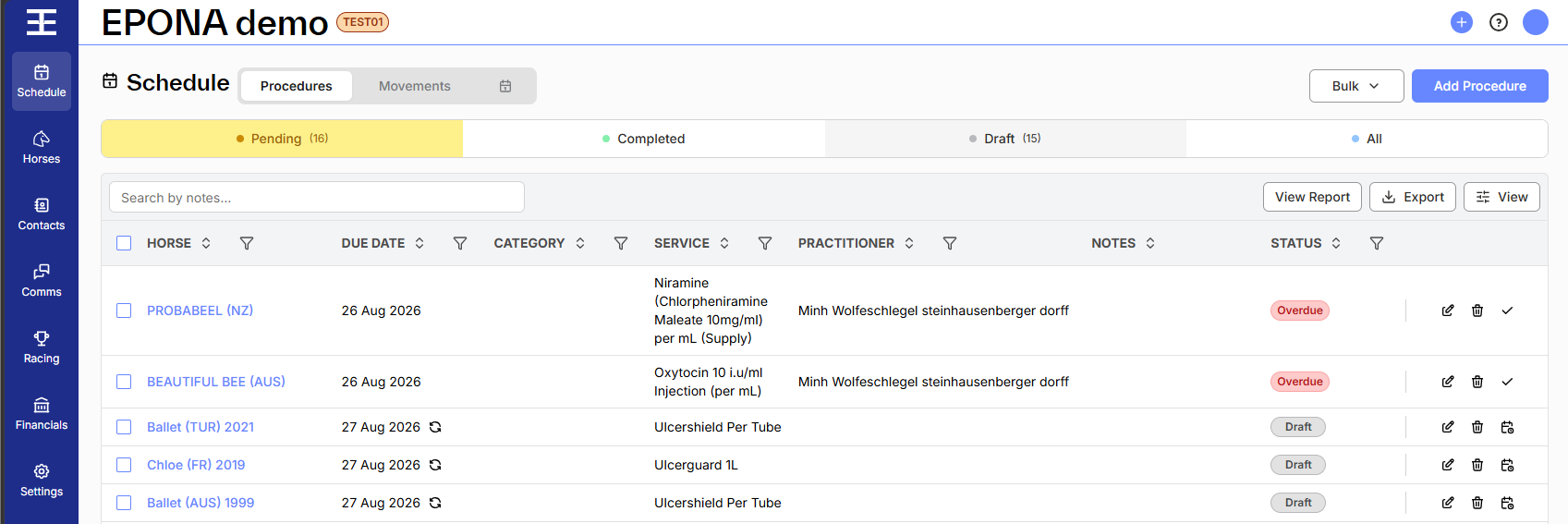Click Add Procedure button
The image size is (1568, 524).
click(1480, 86)
